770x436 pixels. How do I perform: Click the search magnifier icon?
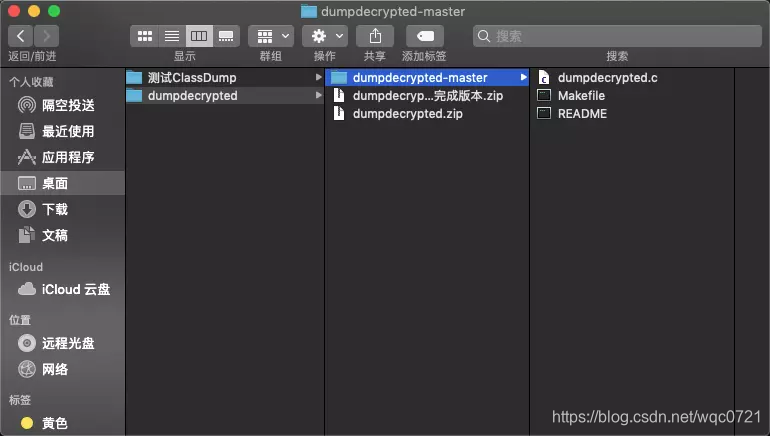484,36
